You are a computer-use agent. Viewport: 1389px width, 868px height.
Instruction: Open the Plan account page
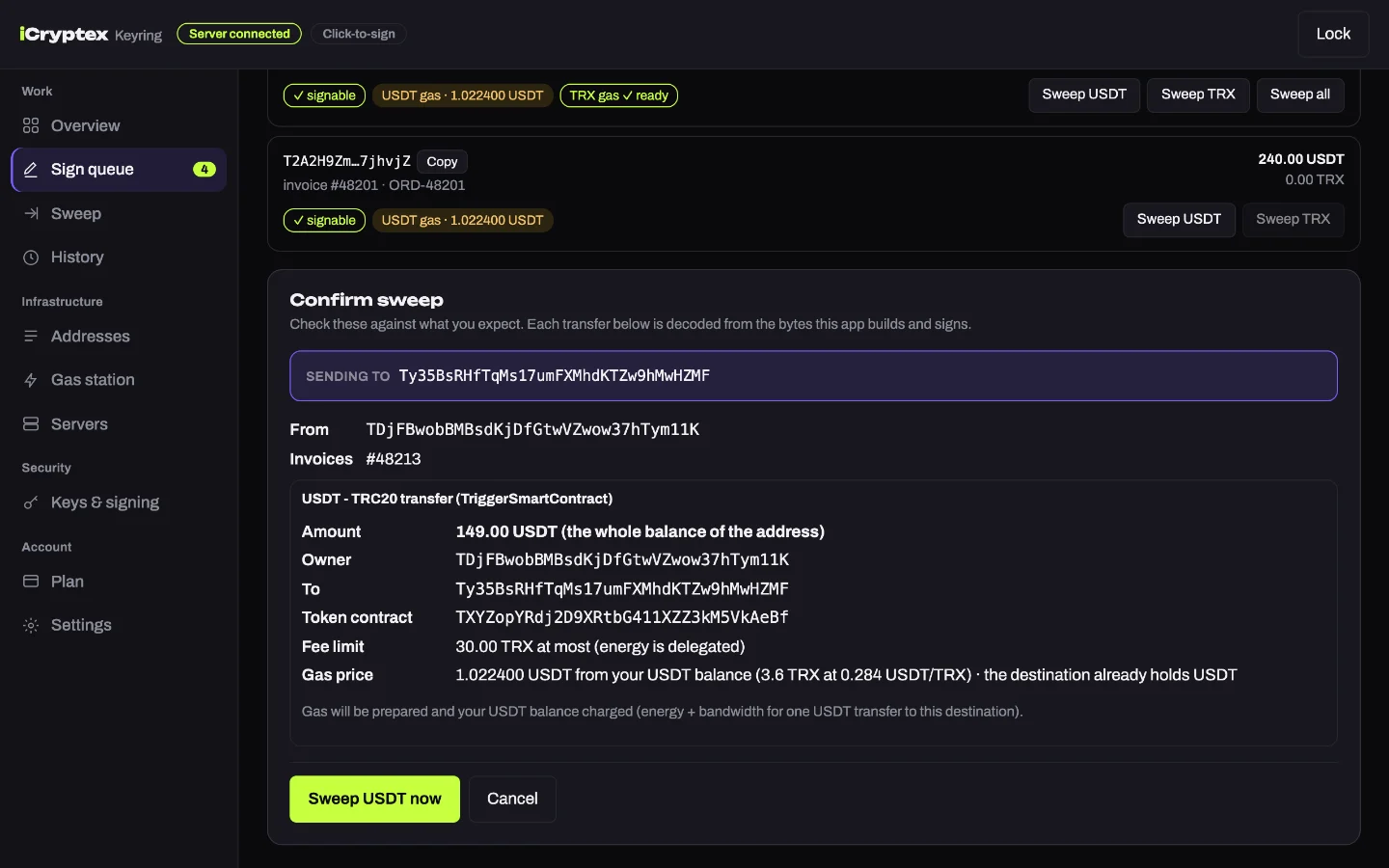[x=119, y=582]
